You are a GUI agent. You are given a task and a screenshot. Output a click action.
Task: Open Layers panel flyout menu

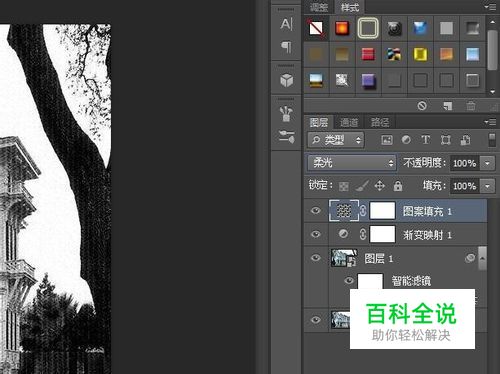click(490, 122)
